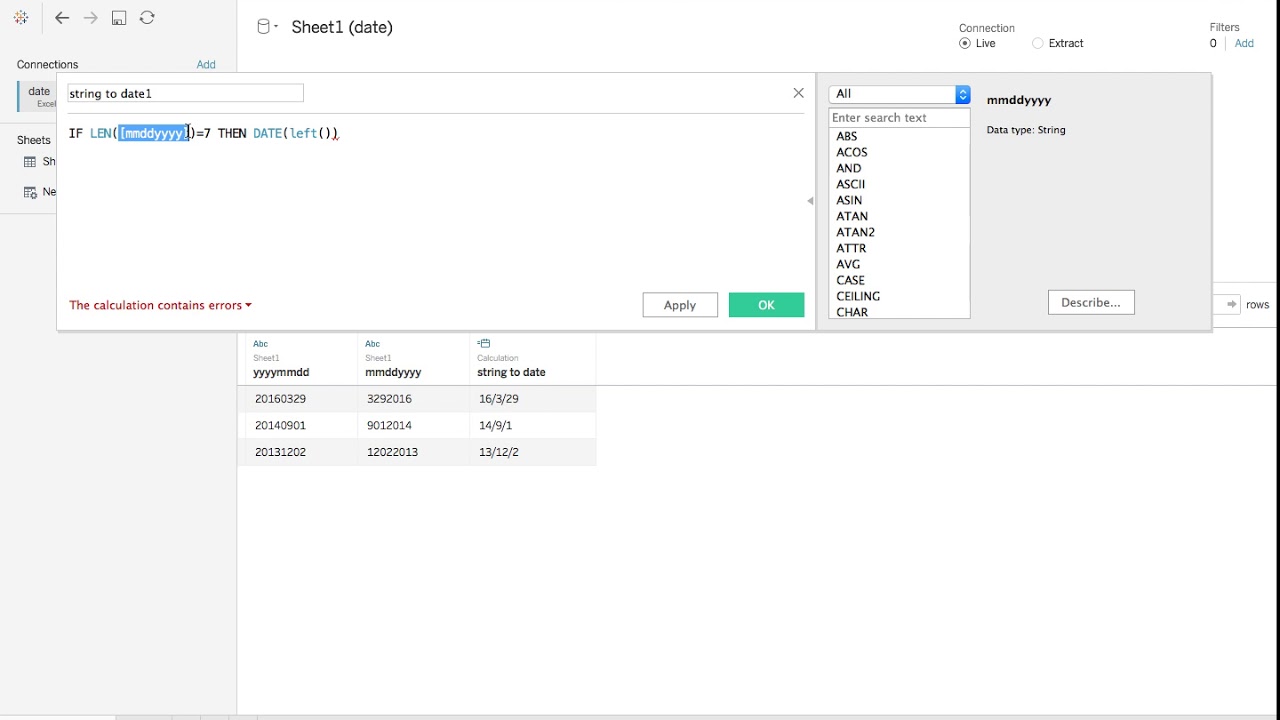Click the save icon in toolbar
This screenshot has width=1280, height=720.
coord(119,18)
